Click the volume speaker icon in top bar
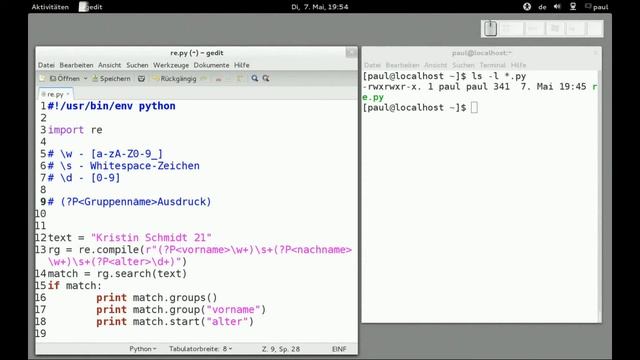Viewport: 640px width, 360px height. pos(557,7)
